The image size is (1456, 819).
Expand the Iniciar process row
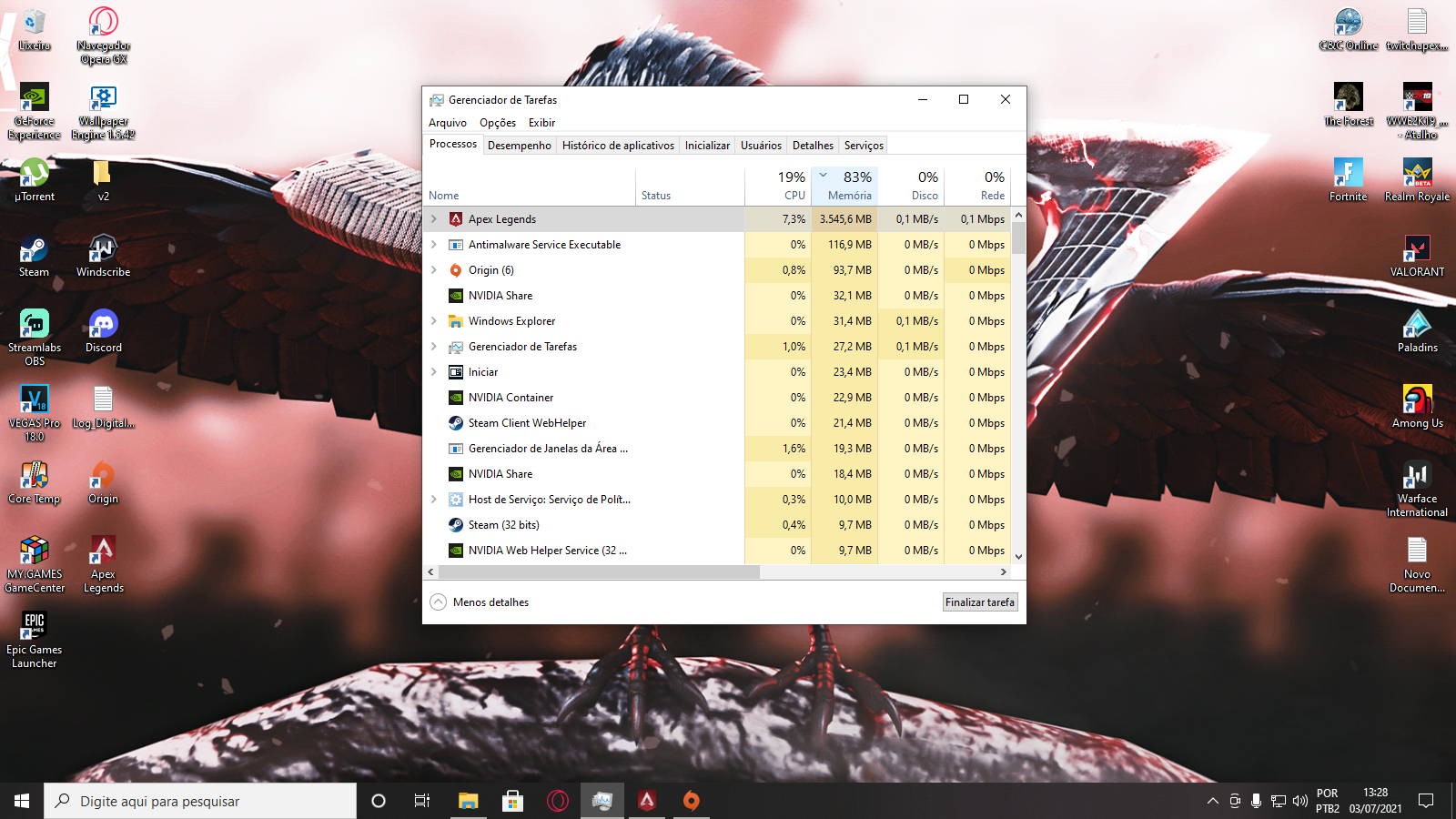434,372
